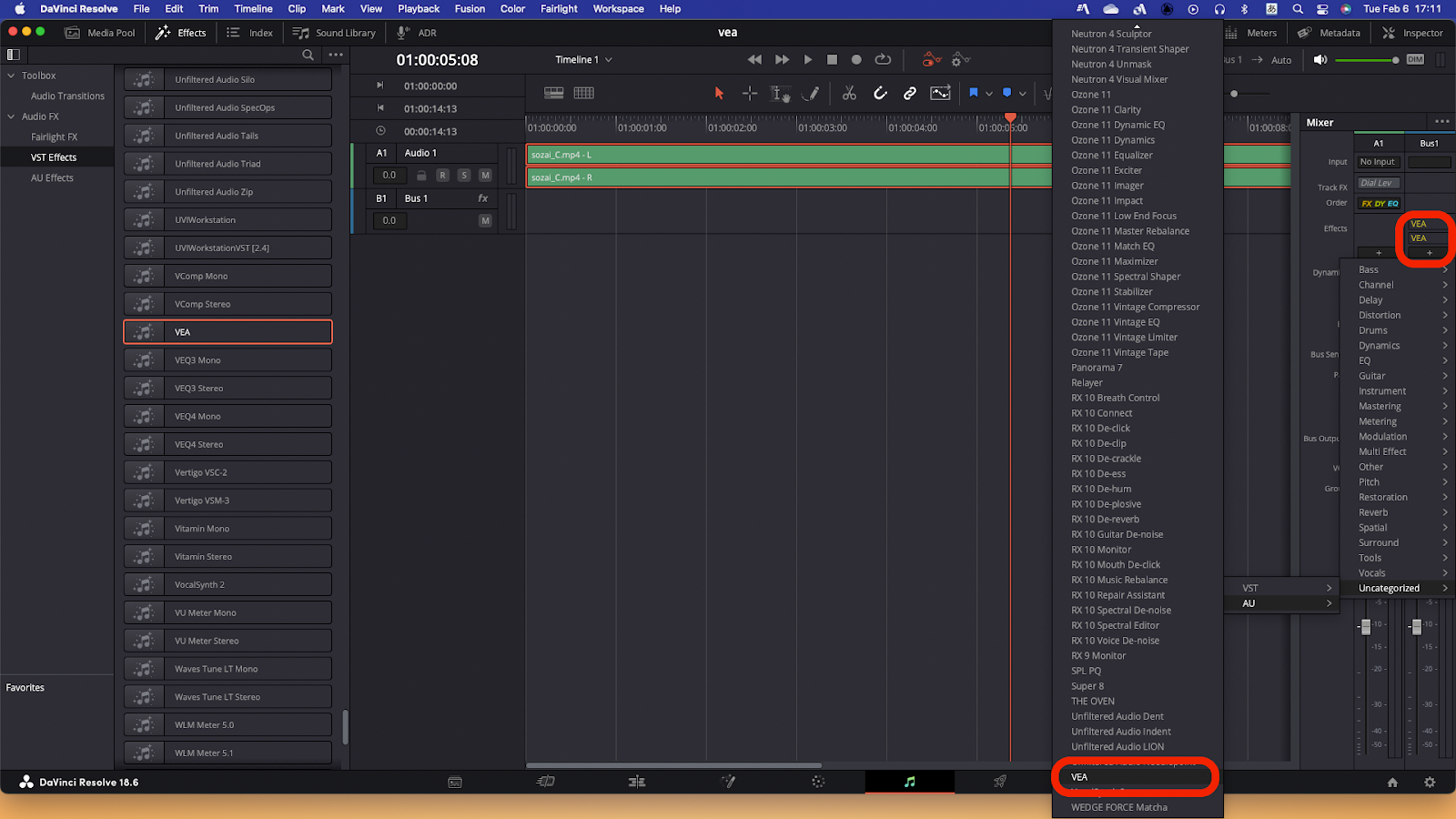Viewport: 1456px width, 819px height.
Task: Mute the Audio 1 track
Action: pyautogui.click(x=485, y=175)
